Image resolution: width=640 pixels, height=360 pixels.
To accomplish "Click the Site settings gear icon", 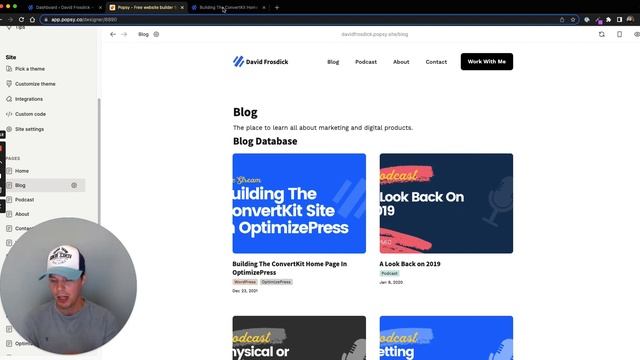I will 9,129.
